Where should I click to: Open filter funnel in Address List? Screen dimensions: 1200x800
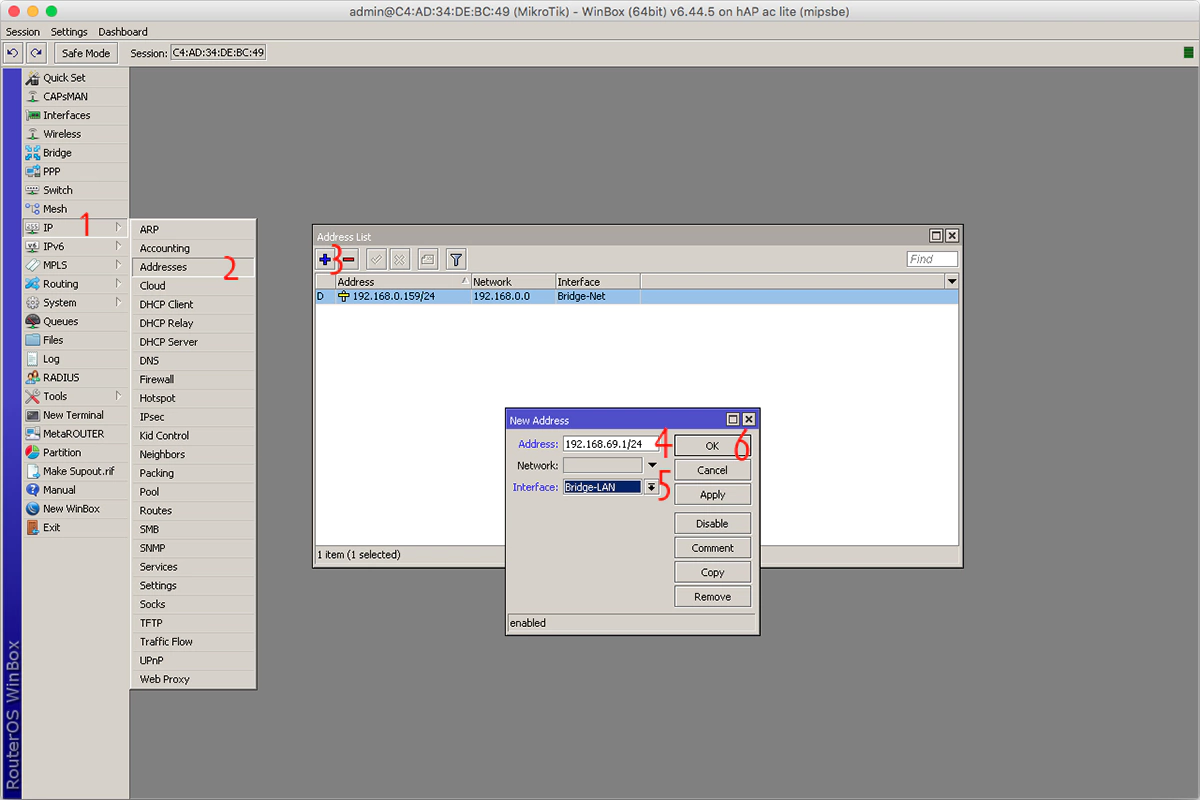click(456, 259)
